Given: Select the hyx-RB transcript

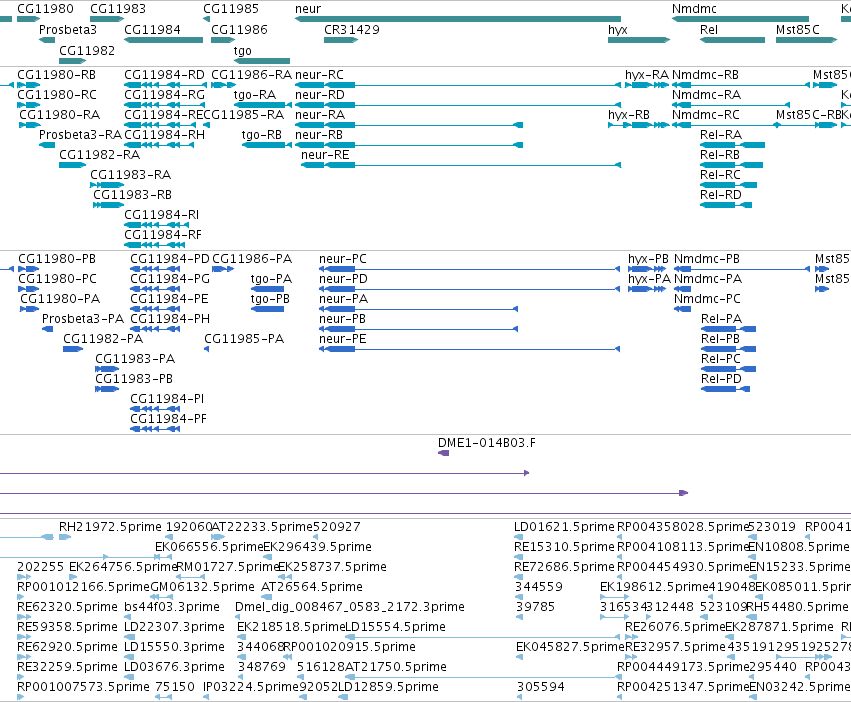Looking at the screenshot, I should coord(638,125).
